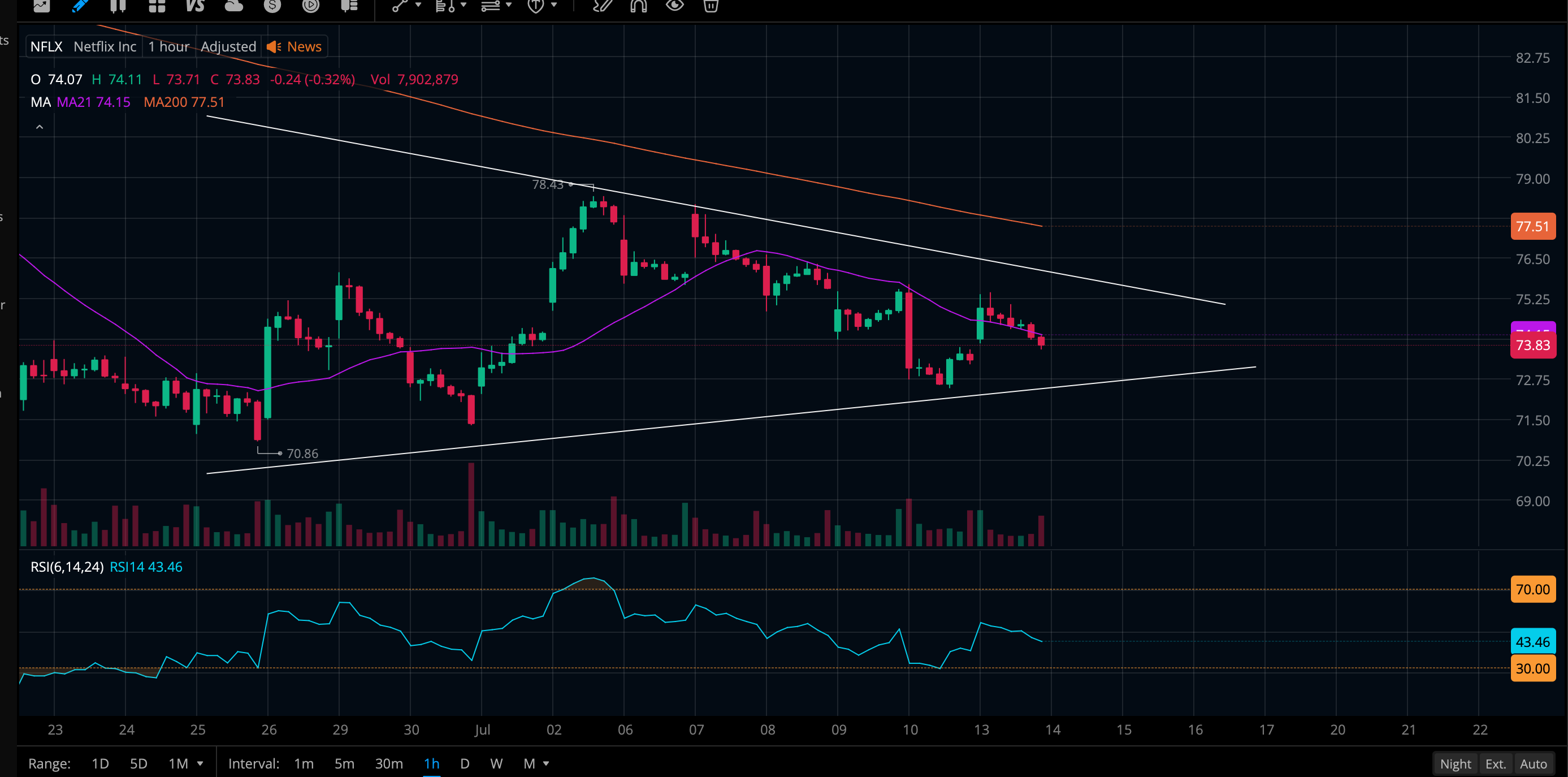Select the trend line drawing tool
The height and width of the screenshot is (777, 1568).
399,6
